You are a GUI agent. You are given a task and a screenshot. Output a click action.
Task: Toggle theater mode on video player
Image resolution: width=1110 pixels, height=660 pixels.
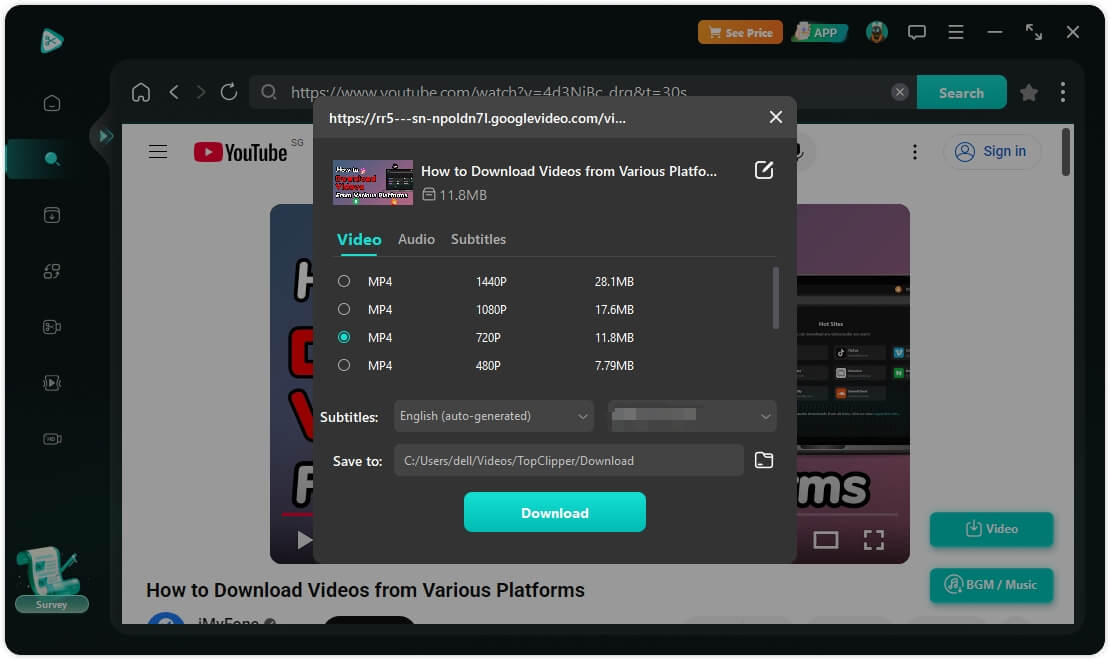(x=825, y=540)
